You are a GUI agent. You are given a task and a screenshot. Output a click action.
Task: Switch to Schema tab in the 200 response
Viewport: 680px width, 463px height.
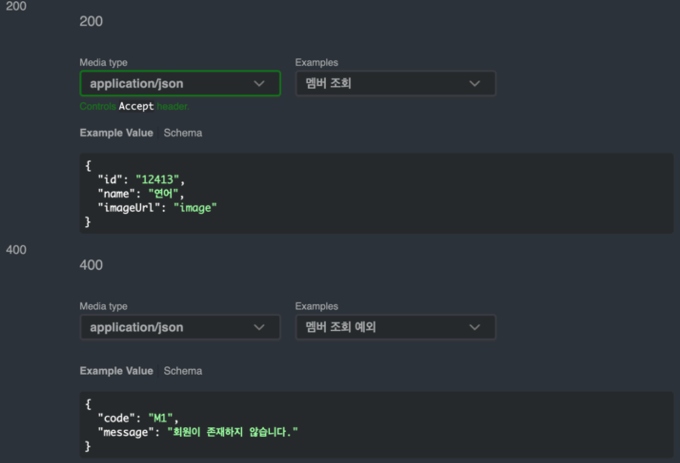click(183, 133)
